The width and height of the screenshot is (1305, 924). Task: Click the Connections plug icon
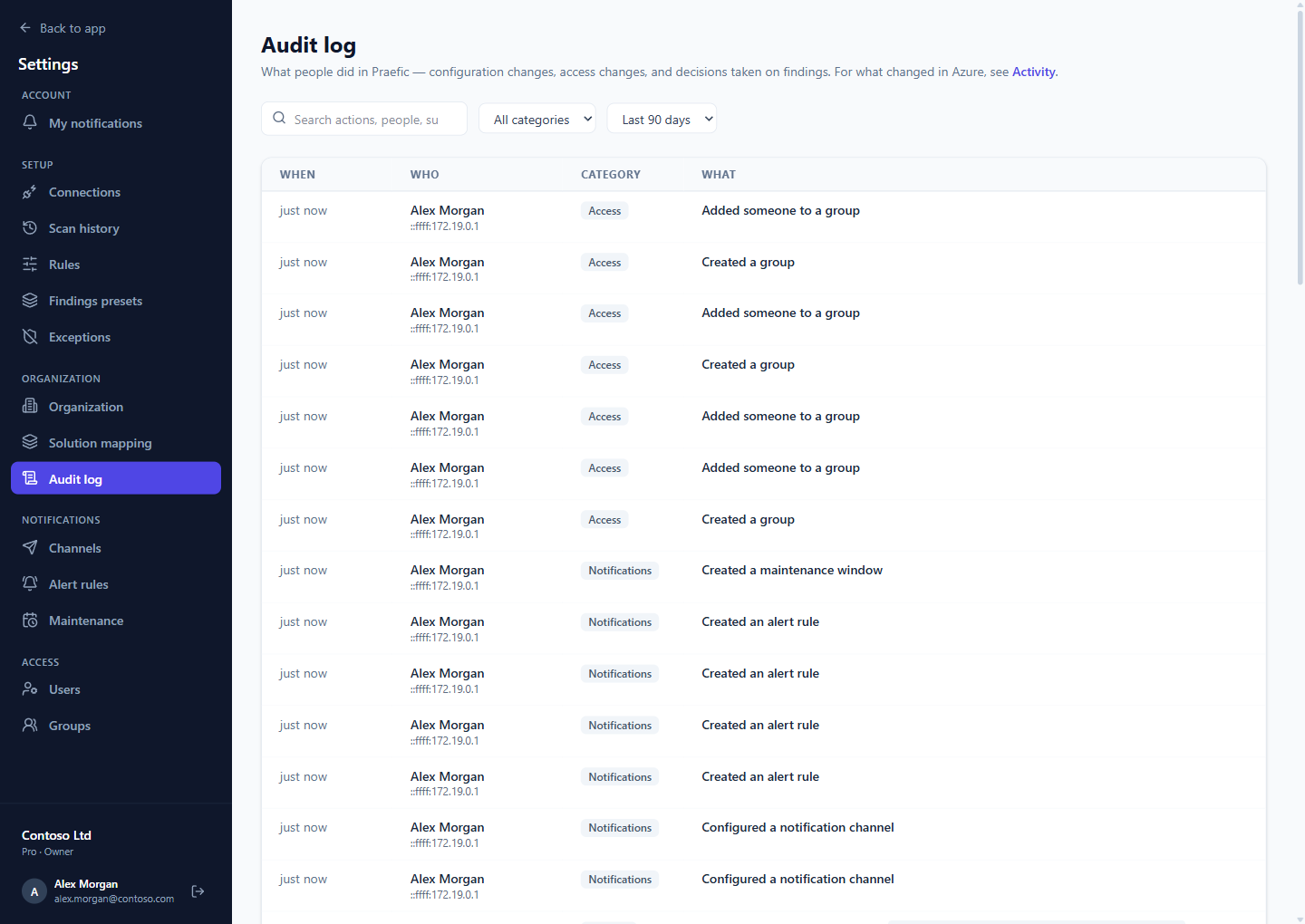tap(30, 192)
